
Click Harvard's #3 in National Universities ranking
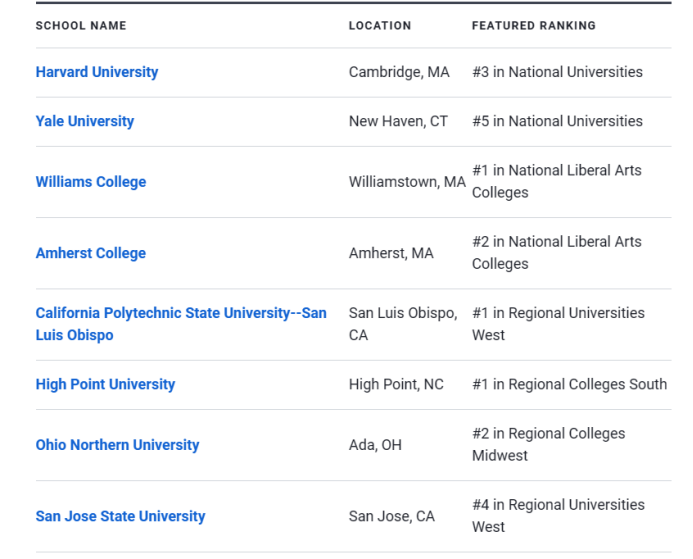pyautogui.click(x=557, y=72)
